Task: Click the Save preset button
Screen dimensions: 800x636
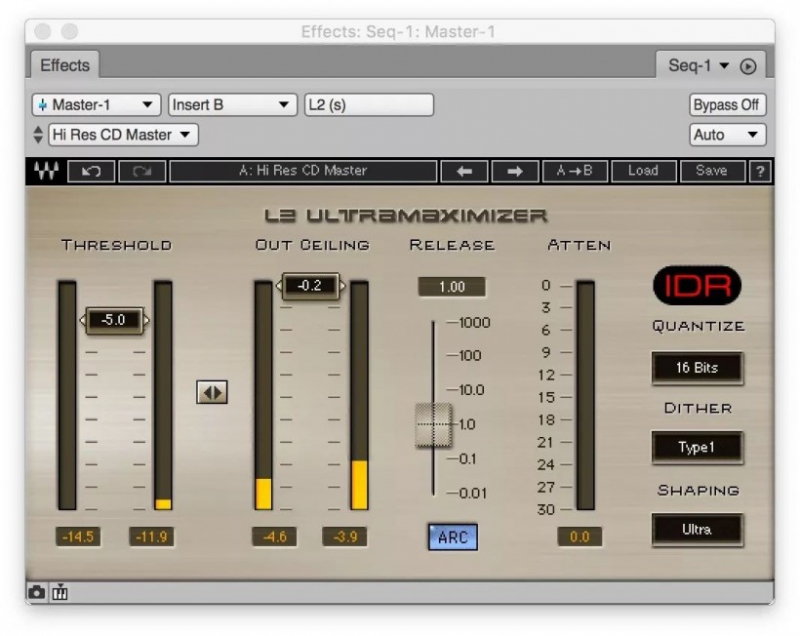Action: pyautogui.click(x=712, y=171)
